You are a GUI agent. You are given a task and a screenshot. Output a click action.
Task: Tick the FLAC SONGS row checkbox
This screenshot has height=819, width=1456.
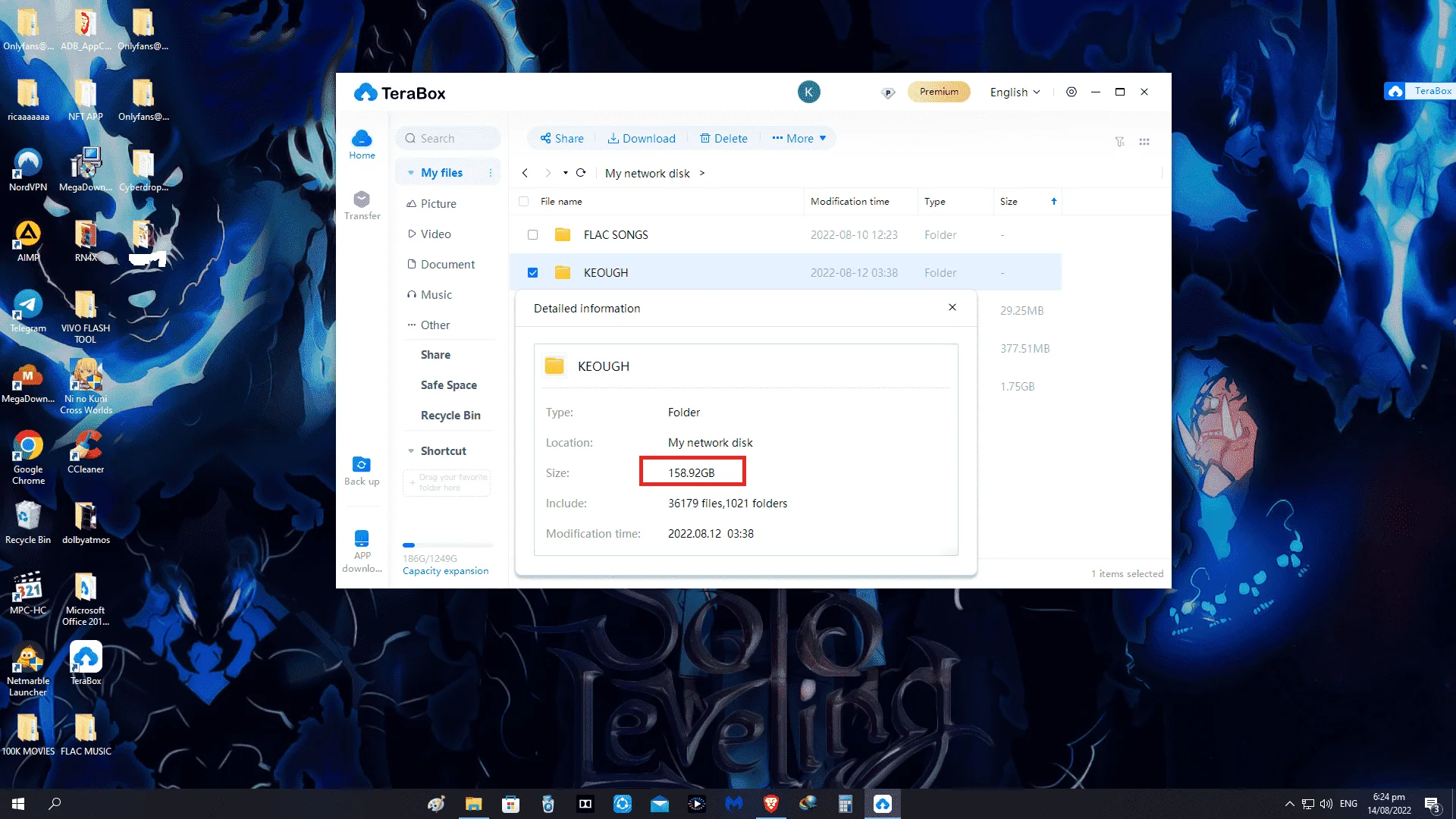pos(532,234)
